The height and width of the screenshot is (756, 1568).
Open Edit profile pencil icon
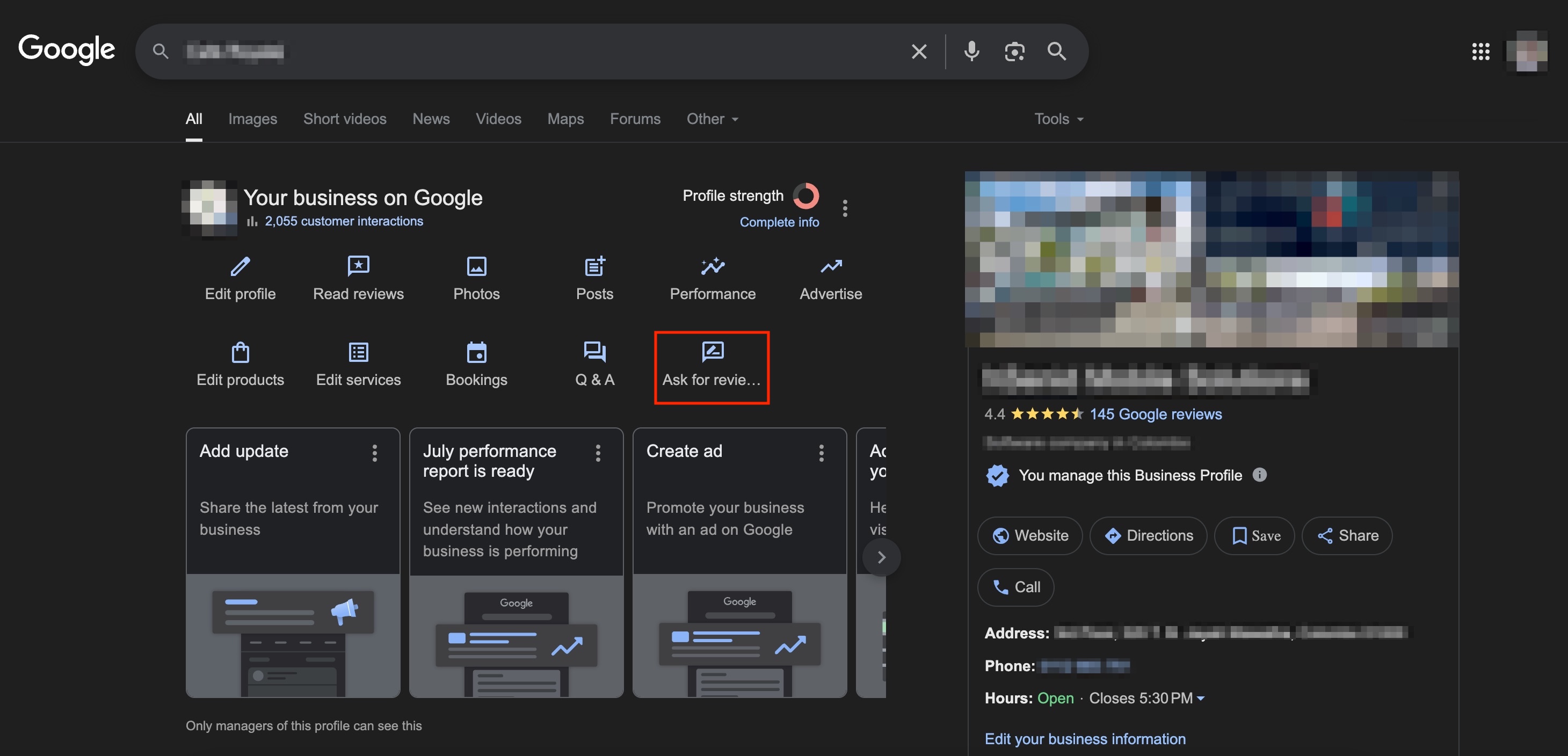click(x=240, y=266)
